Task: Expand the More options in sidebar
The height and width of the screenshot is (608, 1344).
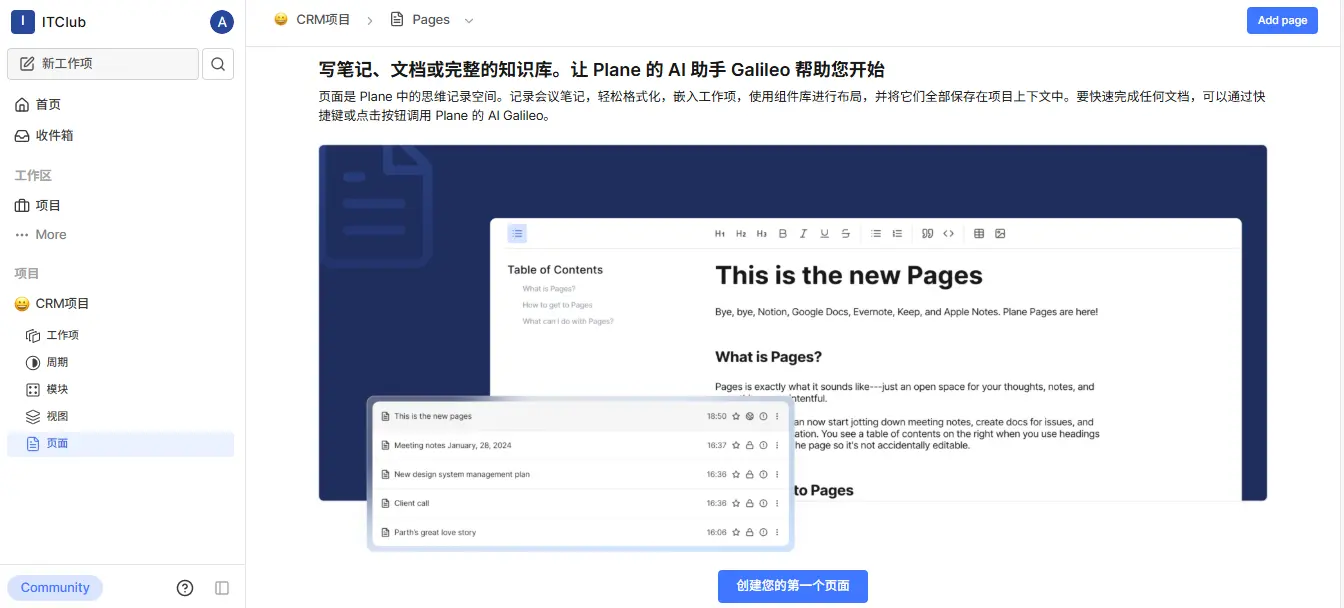Action: pos(50,235)
